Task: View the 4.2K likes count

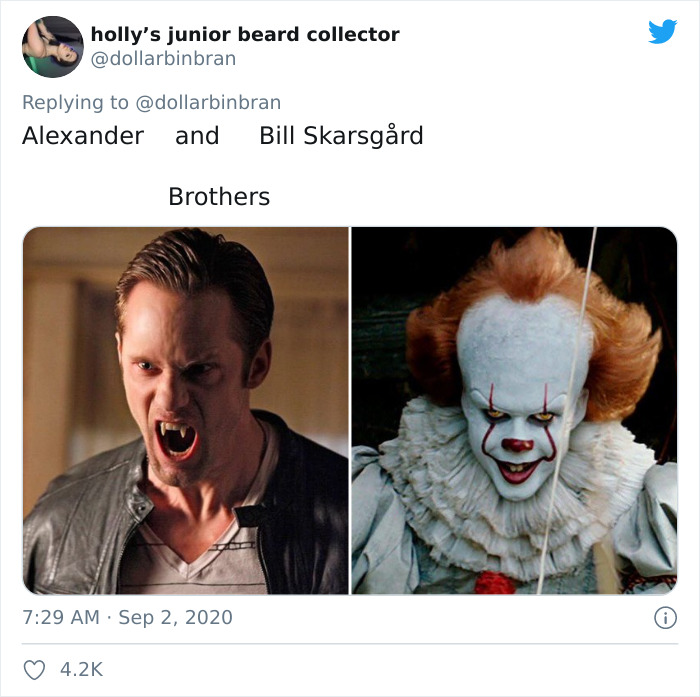Action: [x=81, y=670]
